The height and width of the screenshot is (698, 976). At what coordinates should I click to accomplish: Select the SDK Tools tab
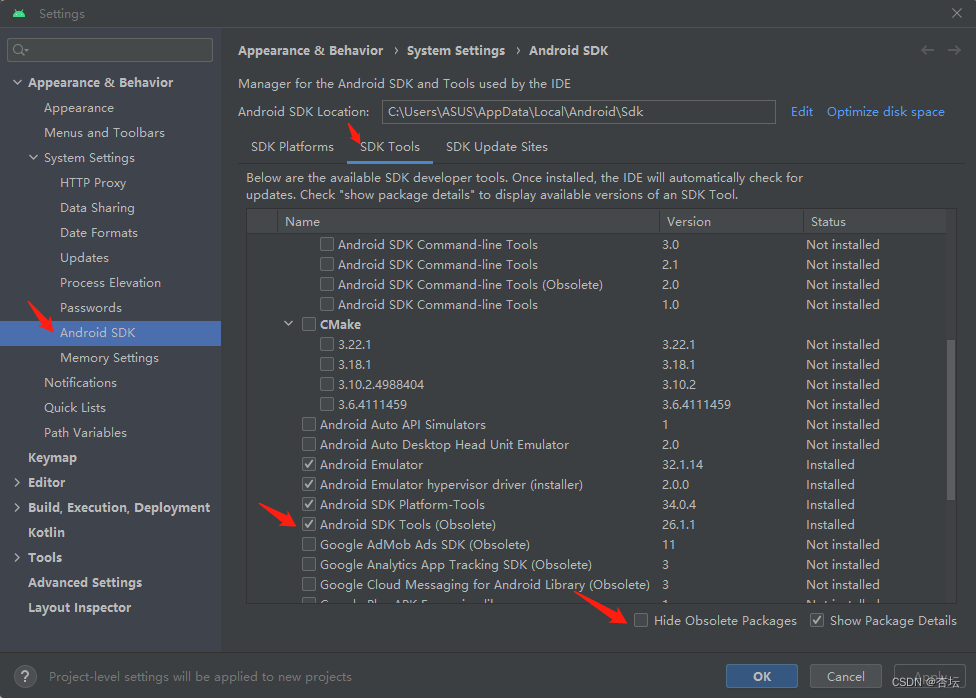[x=390, y=147]
